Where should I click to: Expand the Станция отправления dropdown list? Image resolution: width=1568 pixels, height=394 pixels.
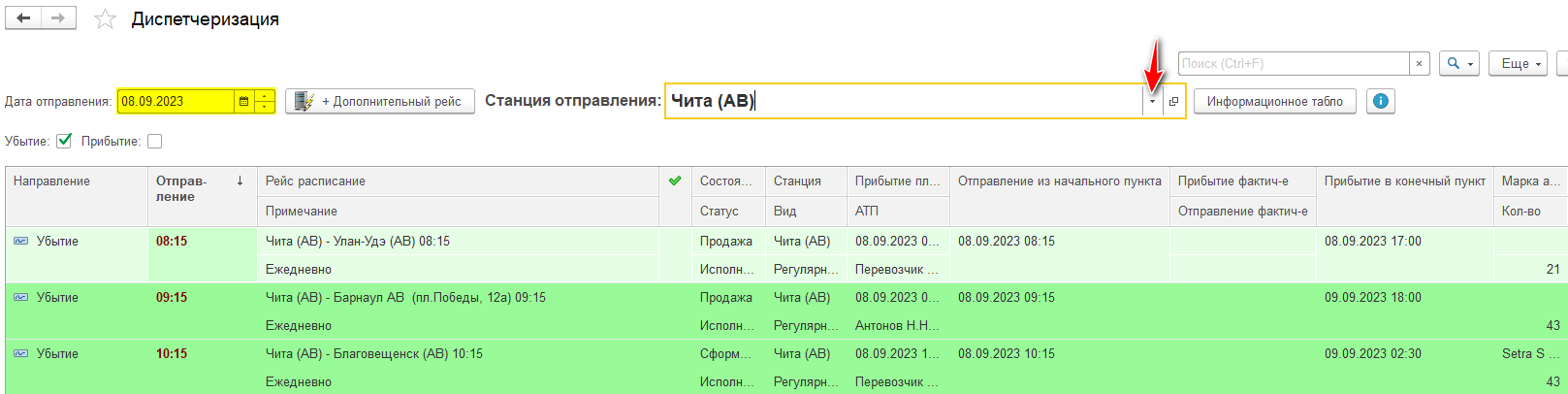tap(1152, 101)
